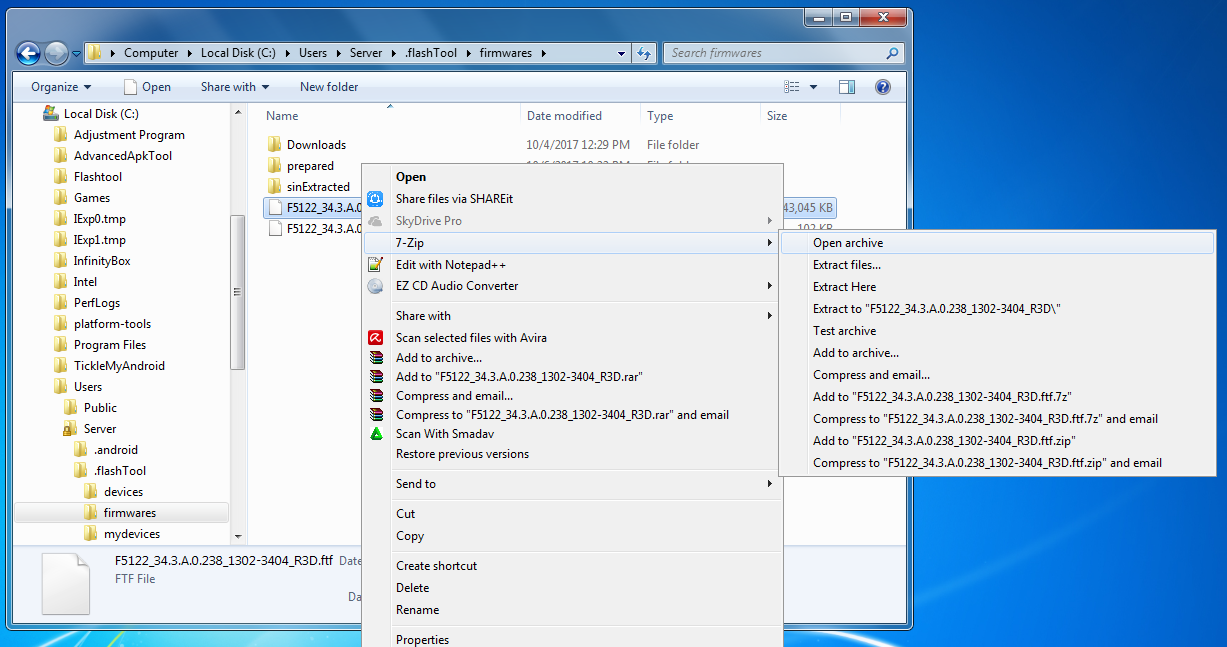Click the sinExtracted folder icon
Screen dimensions: 1227x647
coord(275,187)
